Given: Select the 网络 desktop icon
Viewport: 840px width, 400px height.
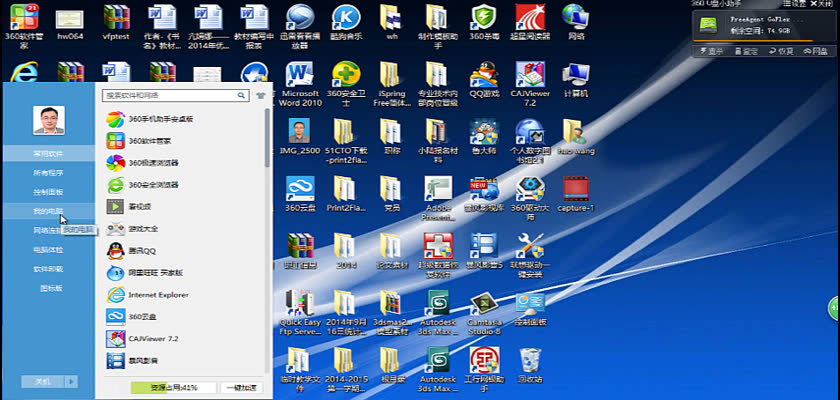Looking at the screenshot, I should pos(576,22).
